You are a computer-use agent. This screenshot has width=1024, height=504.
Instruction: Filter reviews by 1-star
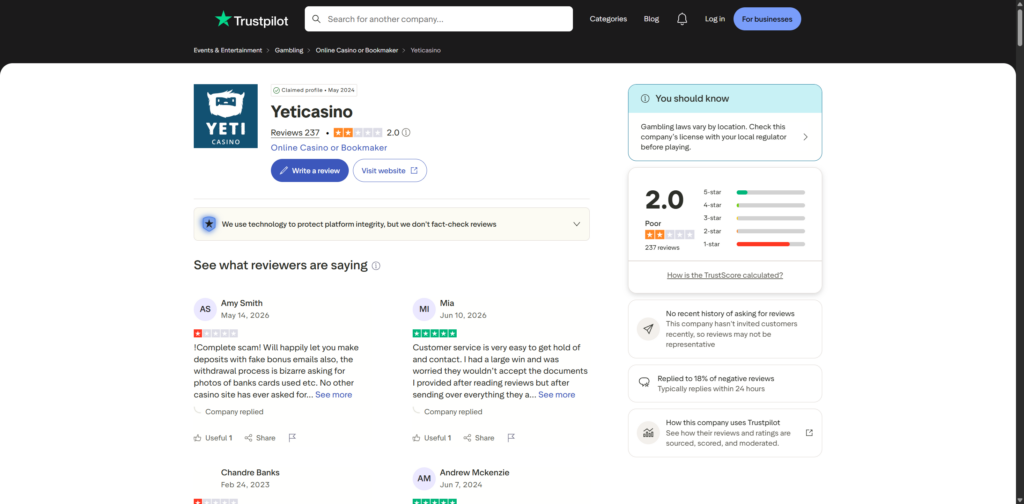click(754, 244)
